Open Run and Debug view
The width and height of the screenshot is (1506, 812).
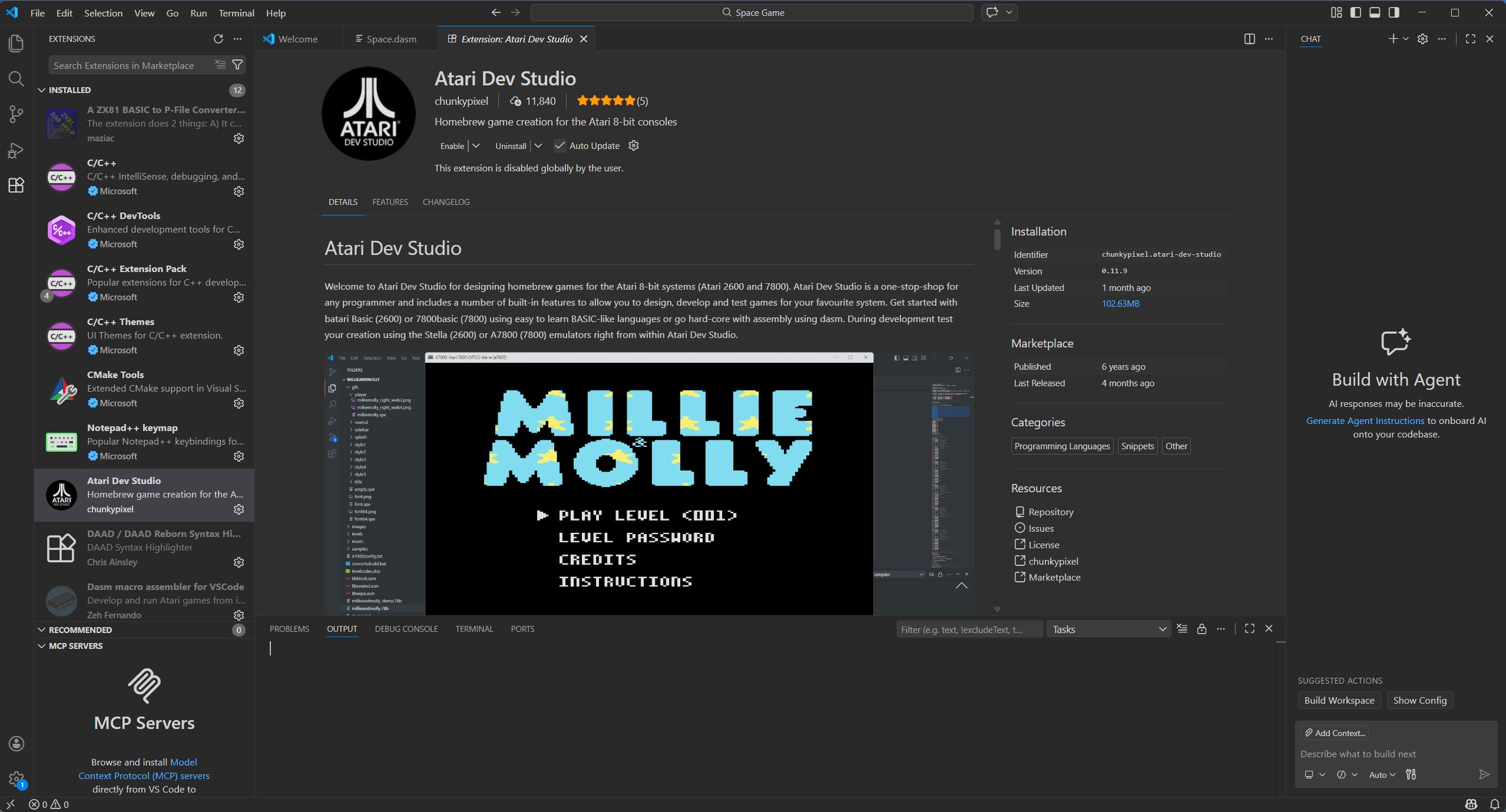click(16, 150)
